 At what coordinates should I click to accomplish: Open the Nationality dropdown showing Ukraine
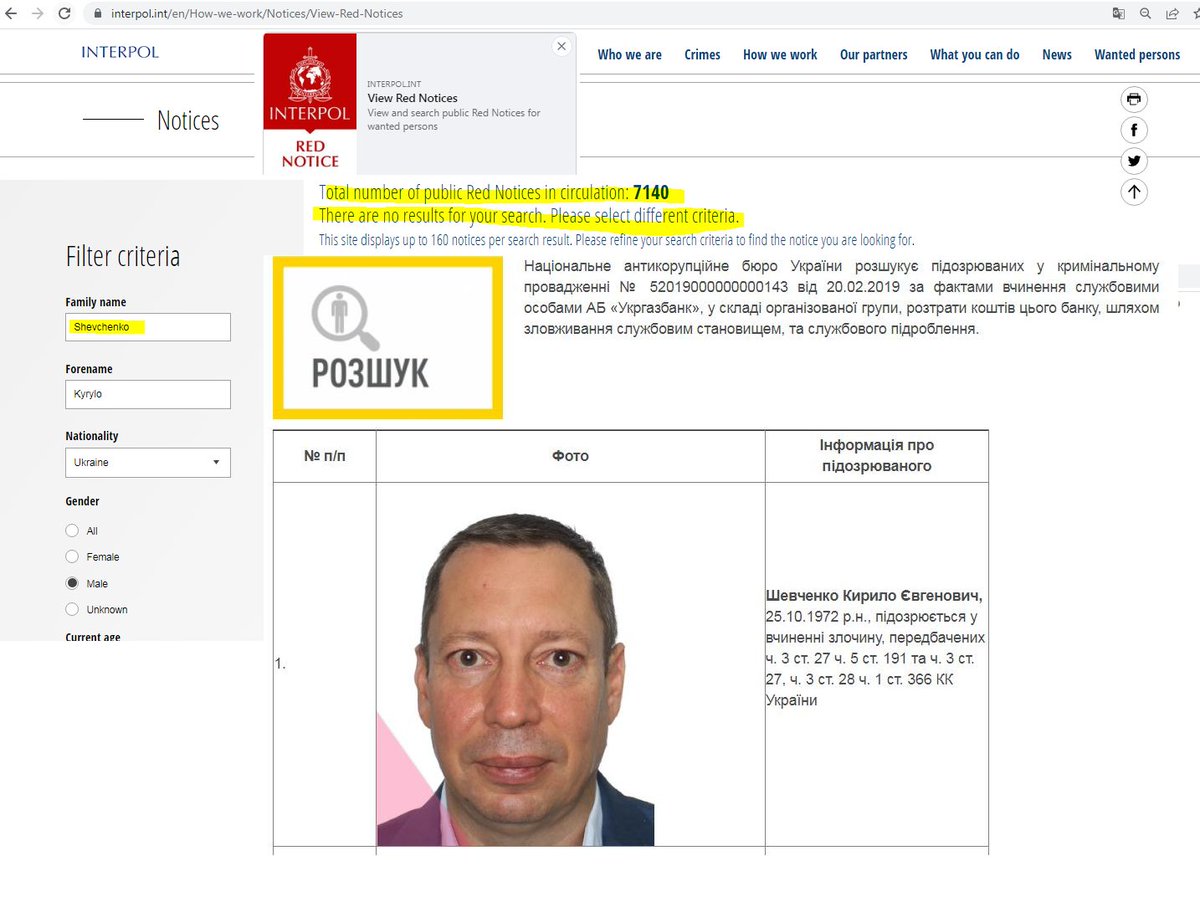coord(148,463)
